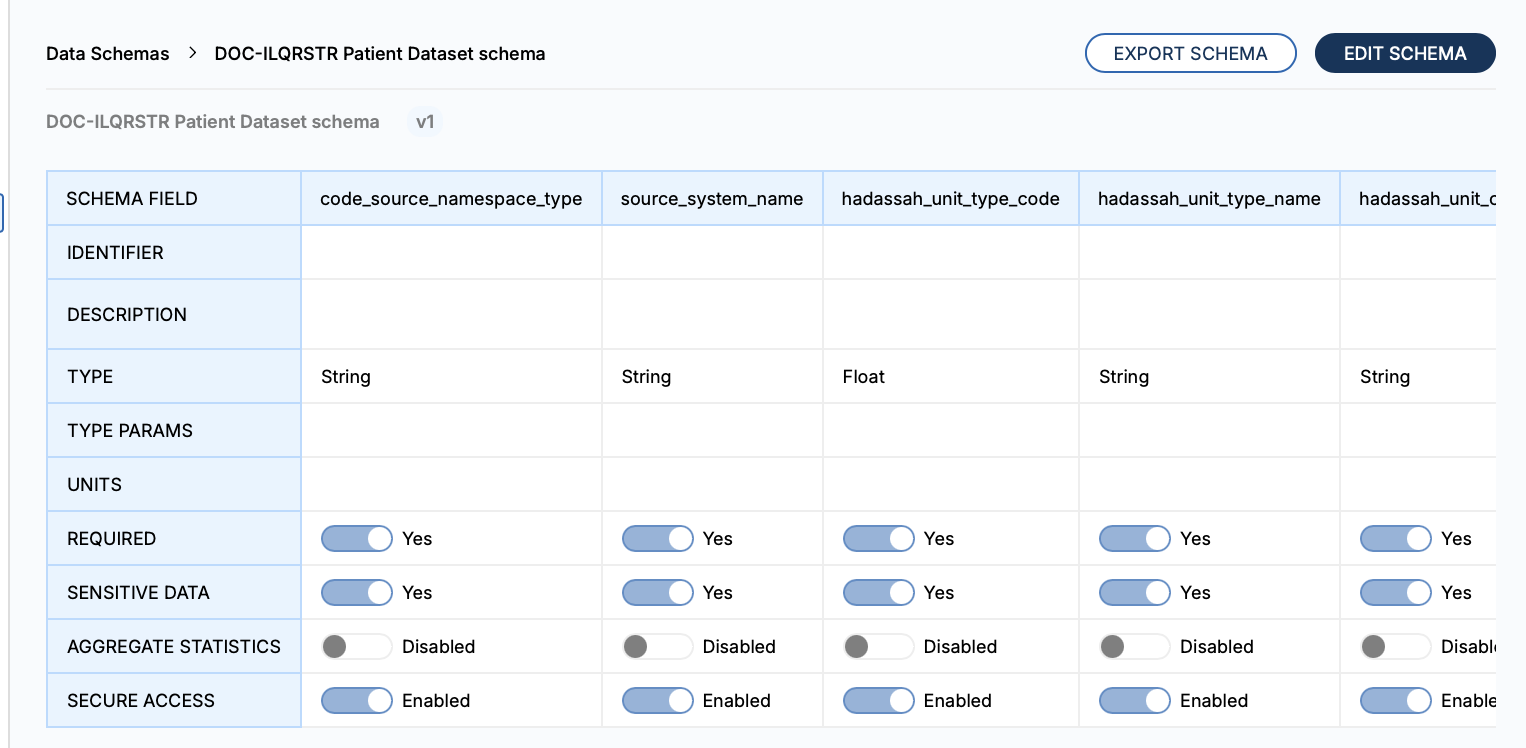Toggle Aggregate Statistics for hadassah_unit_type_name
Image resolution: width=1526 pixels, height=748 pixels.
click(x=1135, y=647)
